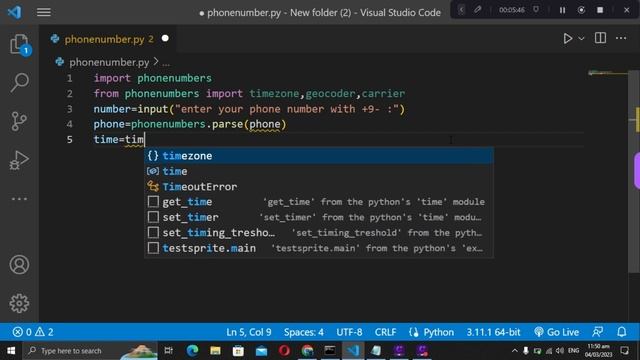Select the get_time auto-import suggestion

(319, 202)
